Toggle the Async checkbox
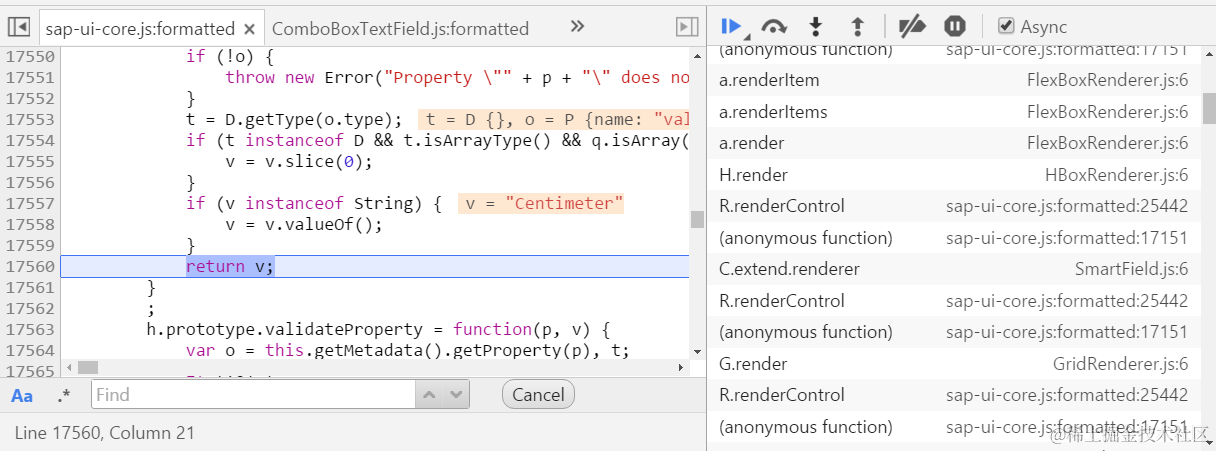The image size is (1216, 451). [x=1007, y=27]
